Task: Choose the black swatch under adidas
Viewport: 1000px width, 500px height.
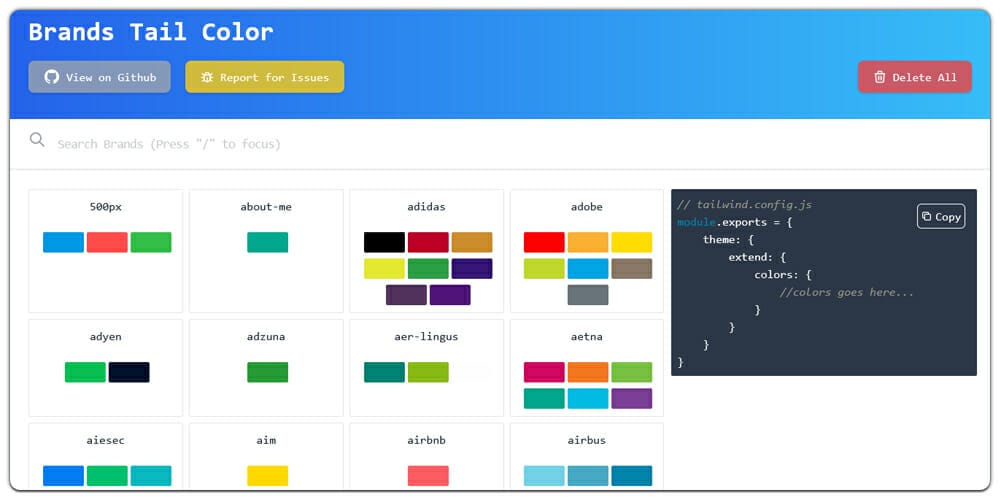Action: [384, 242]
